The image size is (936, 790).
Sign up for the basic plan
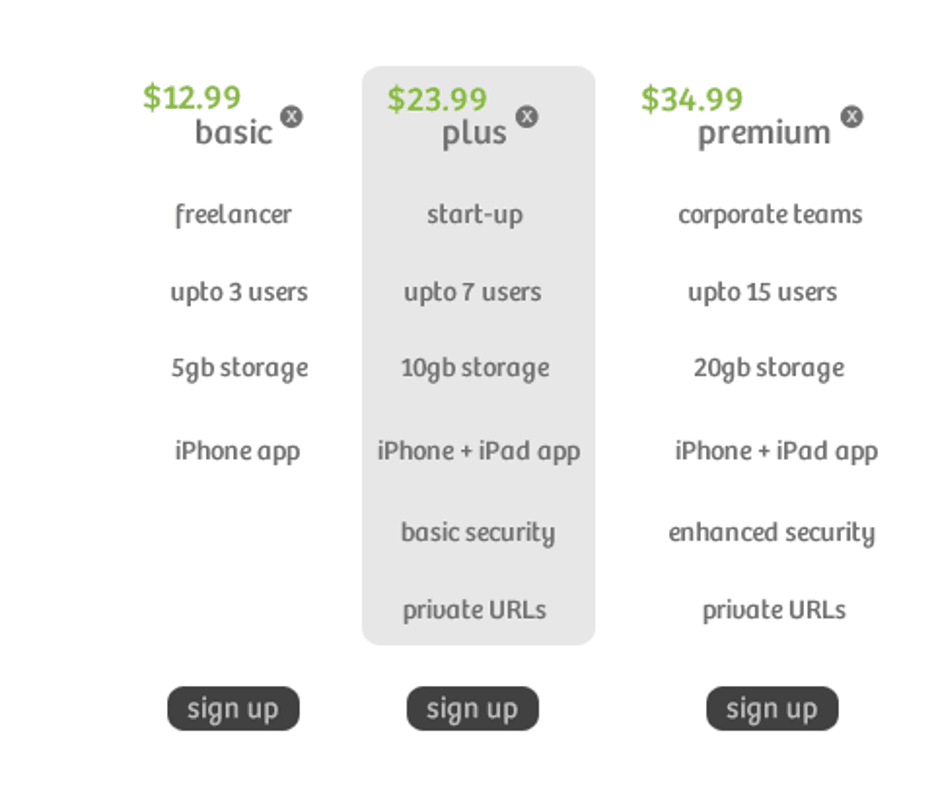click(233, 709)
